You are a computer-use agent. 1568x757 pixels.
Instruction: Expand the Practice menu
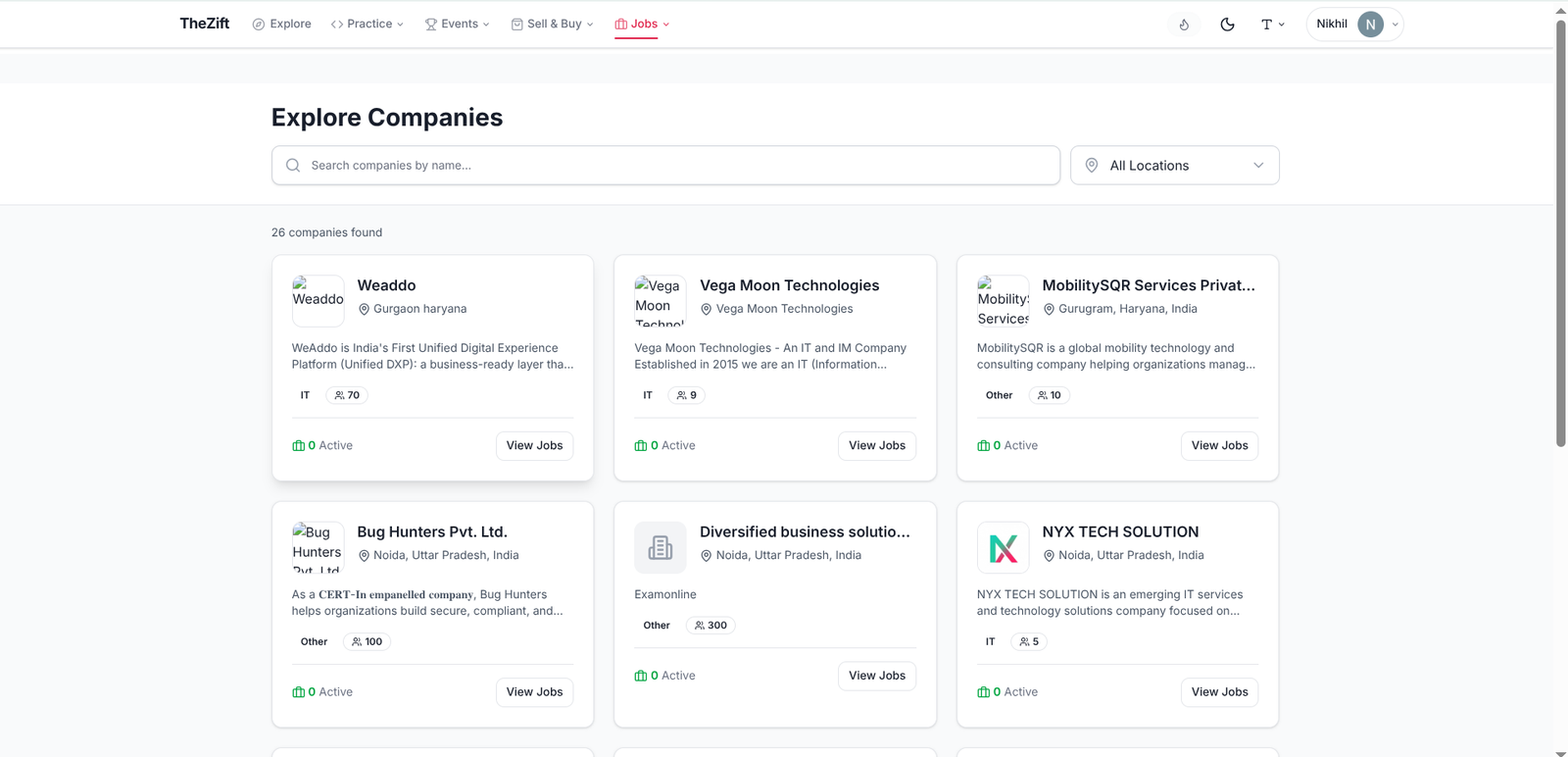367,24
